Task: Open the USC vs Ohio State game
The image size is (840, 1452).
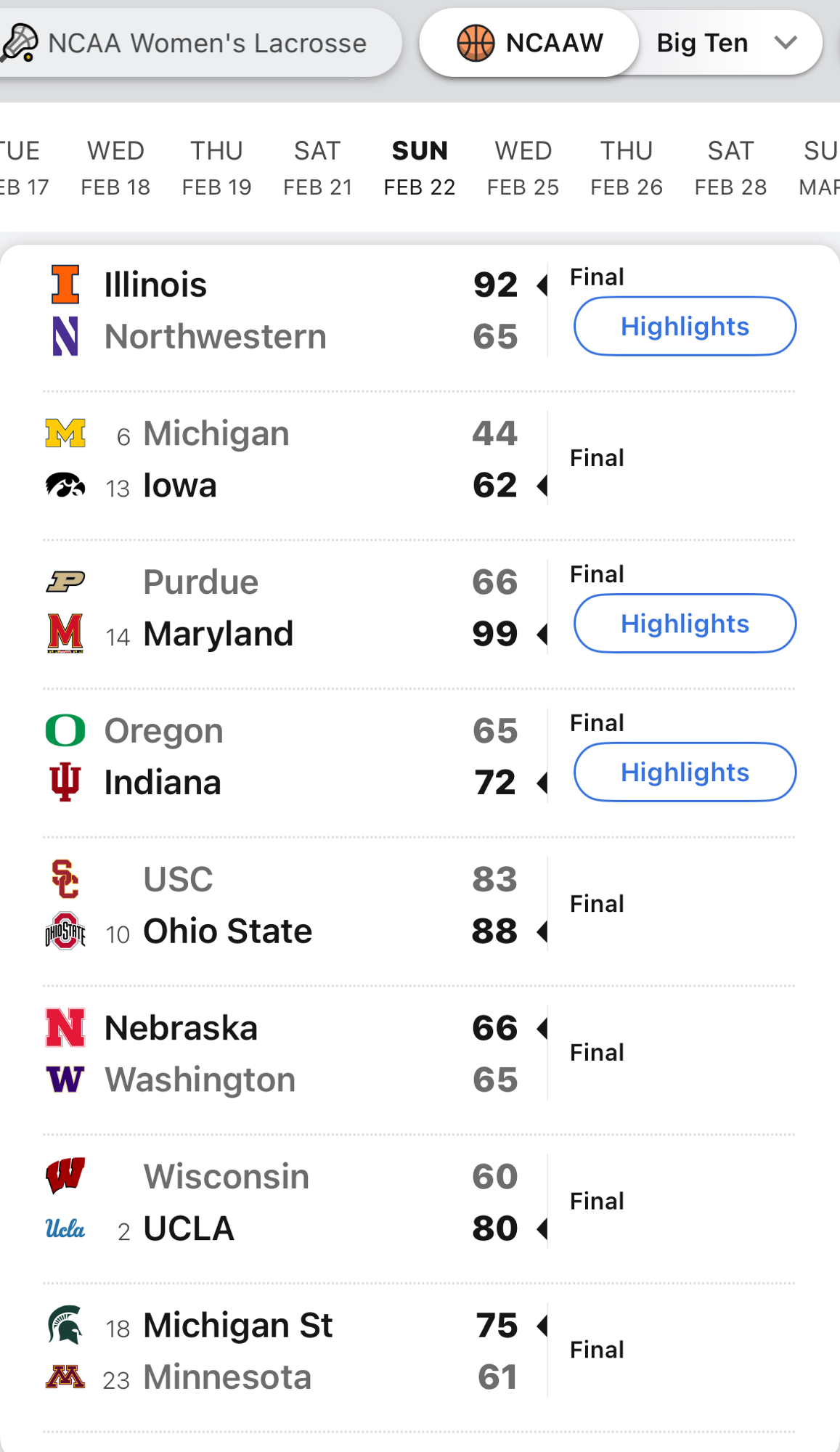Action: coord(290,905)
